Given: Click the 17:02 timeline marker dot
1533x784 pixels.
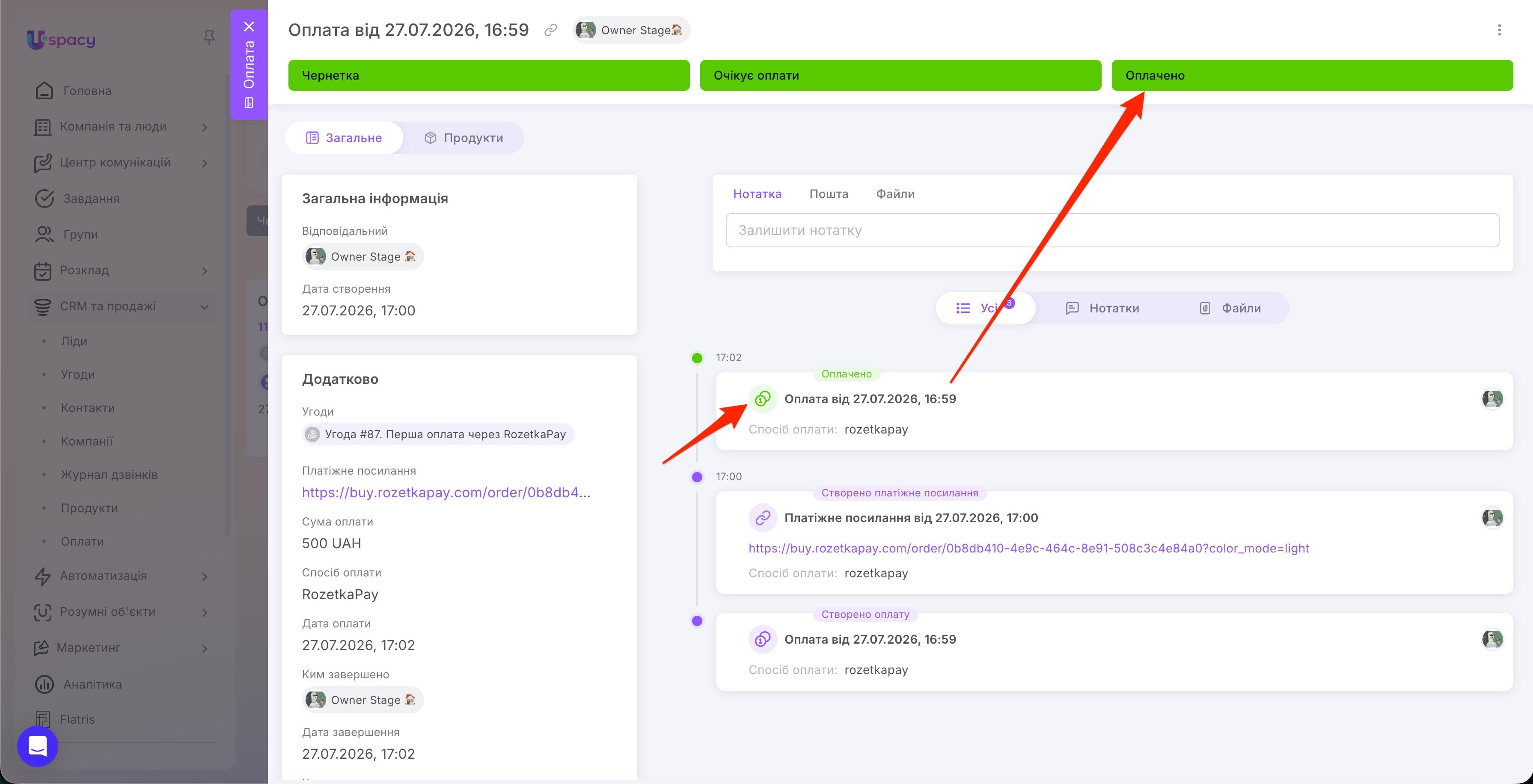Looking at the screenshot, I should 697,358.
